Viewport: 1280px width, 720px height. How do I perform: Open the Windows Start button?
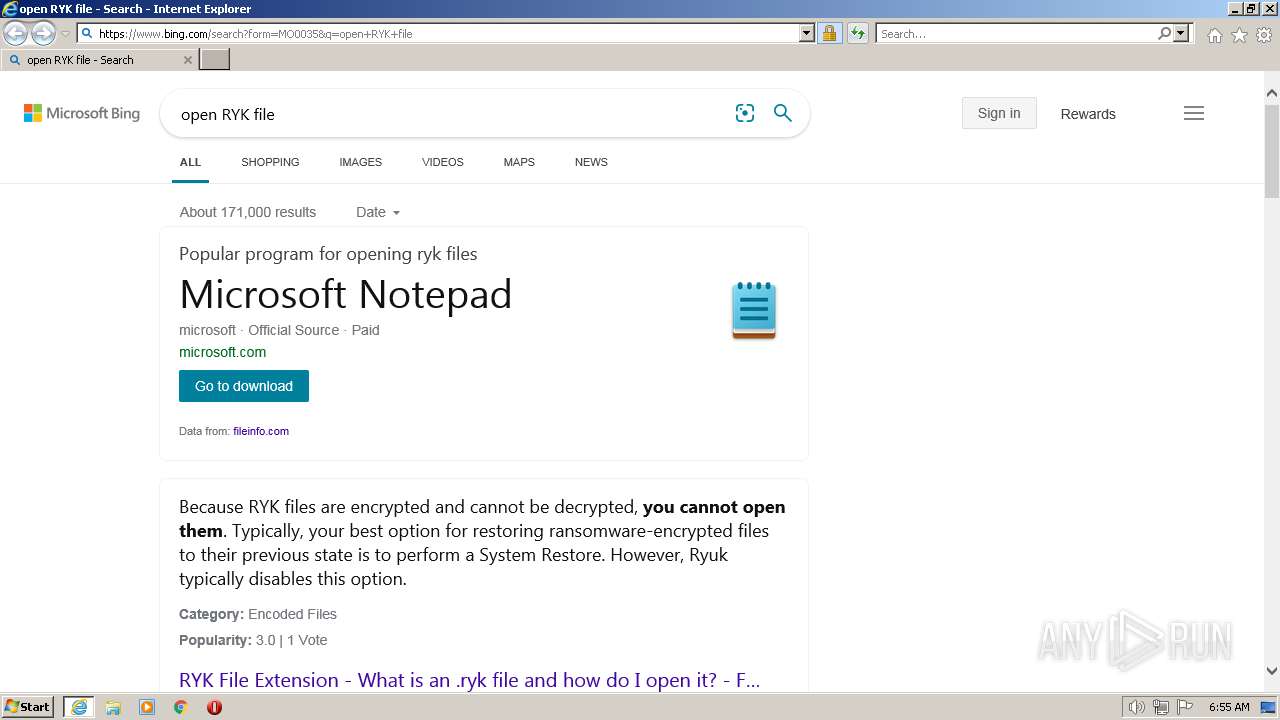28,707
